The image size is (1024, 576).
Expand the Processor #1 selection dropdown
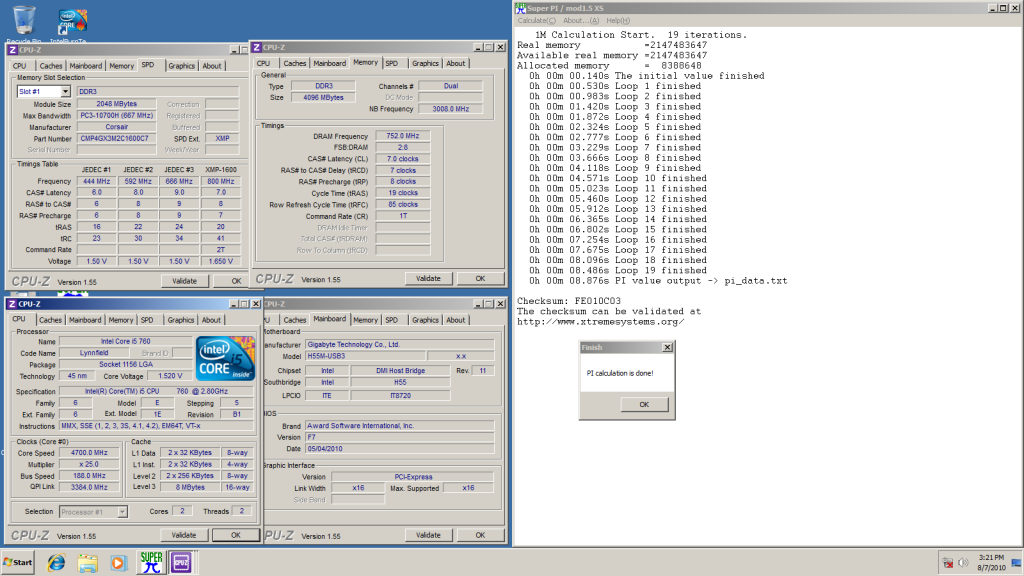pos(96,512)
